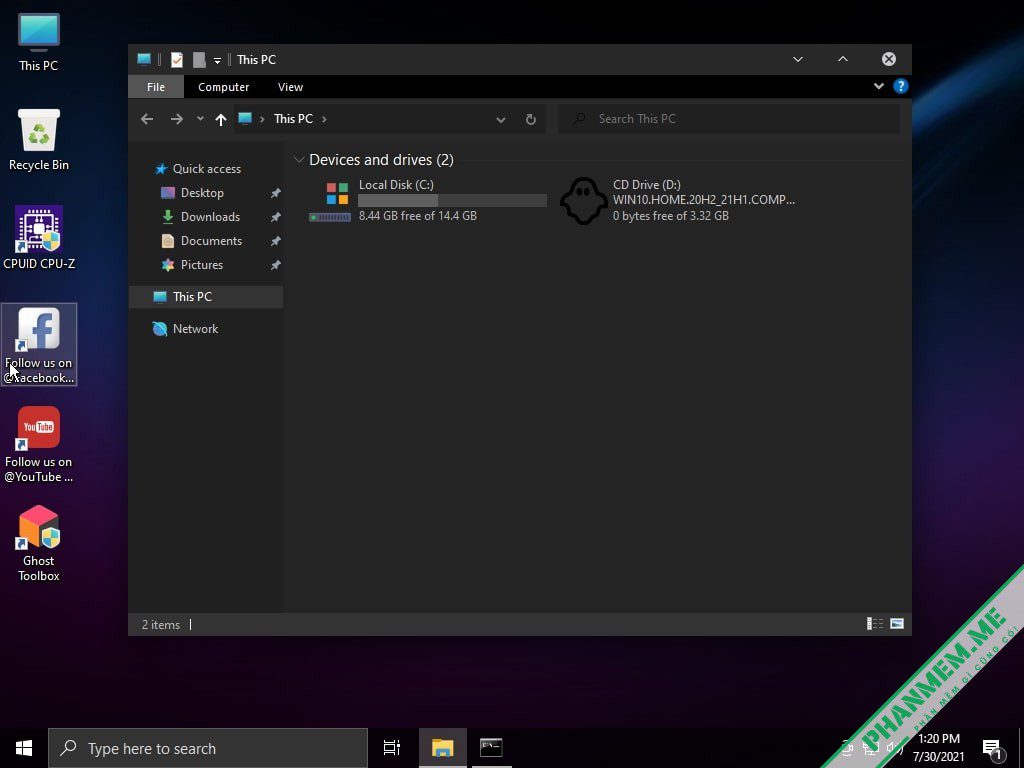The width and height of the screenshot is (1024, 768).
Task: Open address bar history dropdown
Action: tap(501, 120)
